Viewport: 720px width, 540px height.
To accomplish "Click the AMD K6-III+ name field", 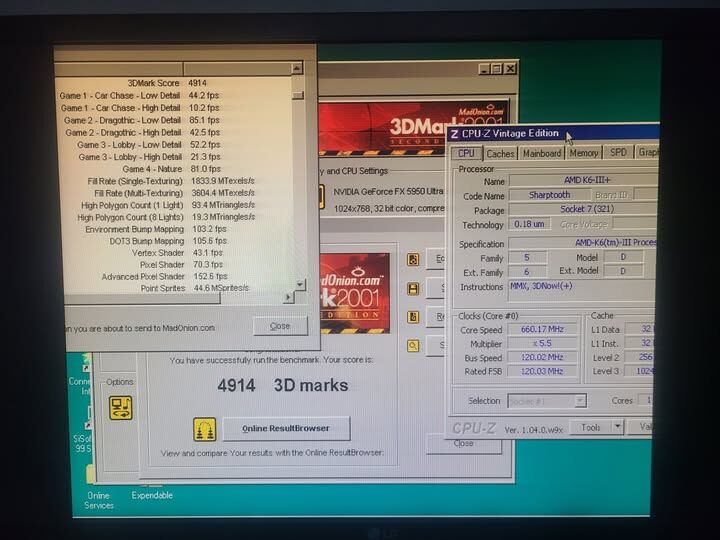I will [x=583, y=180].
